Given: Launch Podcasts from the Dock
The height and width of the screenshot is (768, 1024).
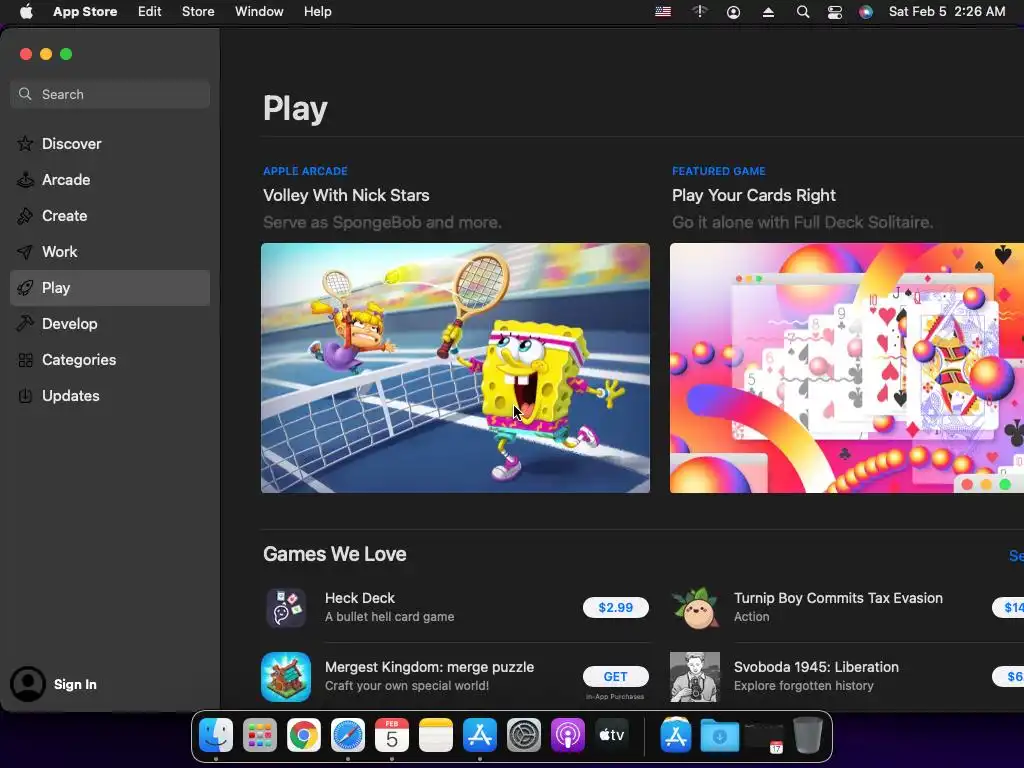Looking at the screenshot, I should pyautogui.click(x=568, y=736).
